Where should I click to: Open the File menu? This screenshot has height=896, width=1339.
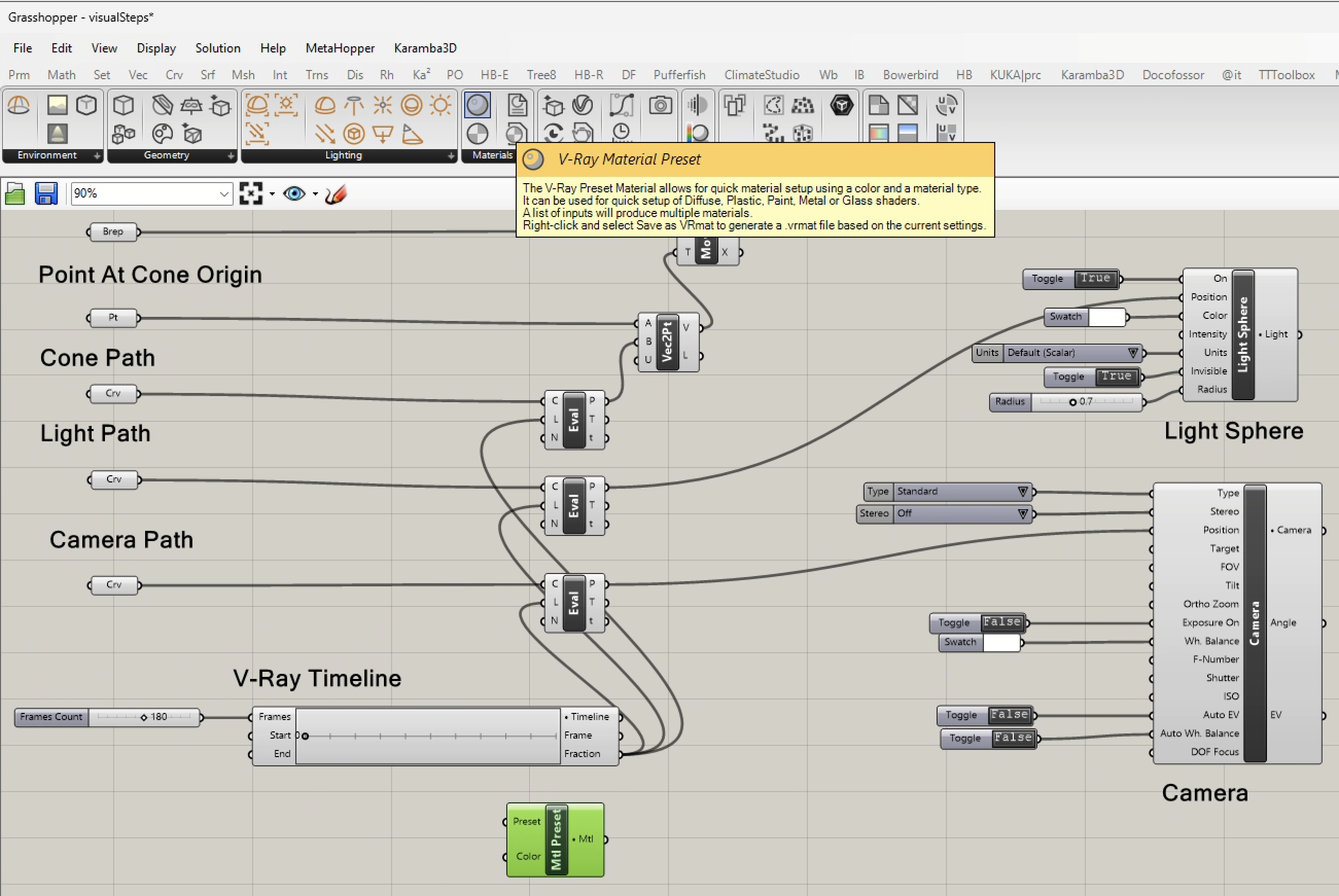[x=22, y=48]
